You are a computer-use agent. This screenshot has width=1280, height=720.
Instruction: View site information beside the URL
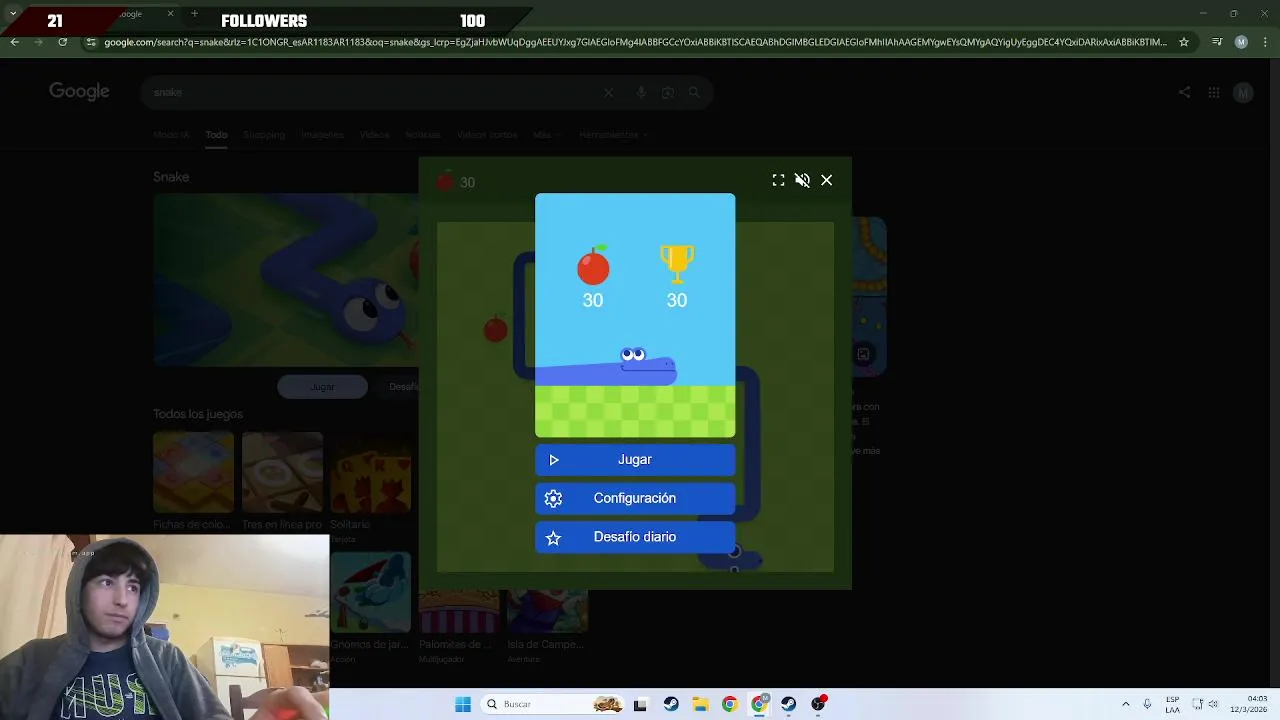(x=91, y=42)
